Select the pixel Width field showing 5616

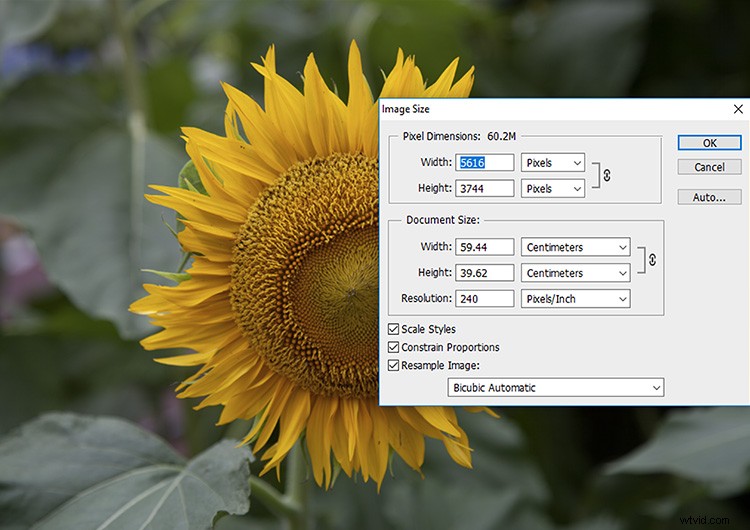[485, 163]
